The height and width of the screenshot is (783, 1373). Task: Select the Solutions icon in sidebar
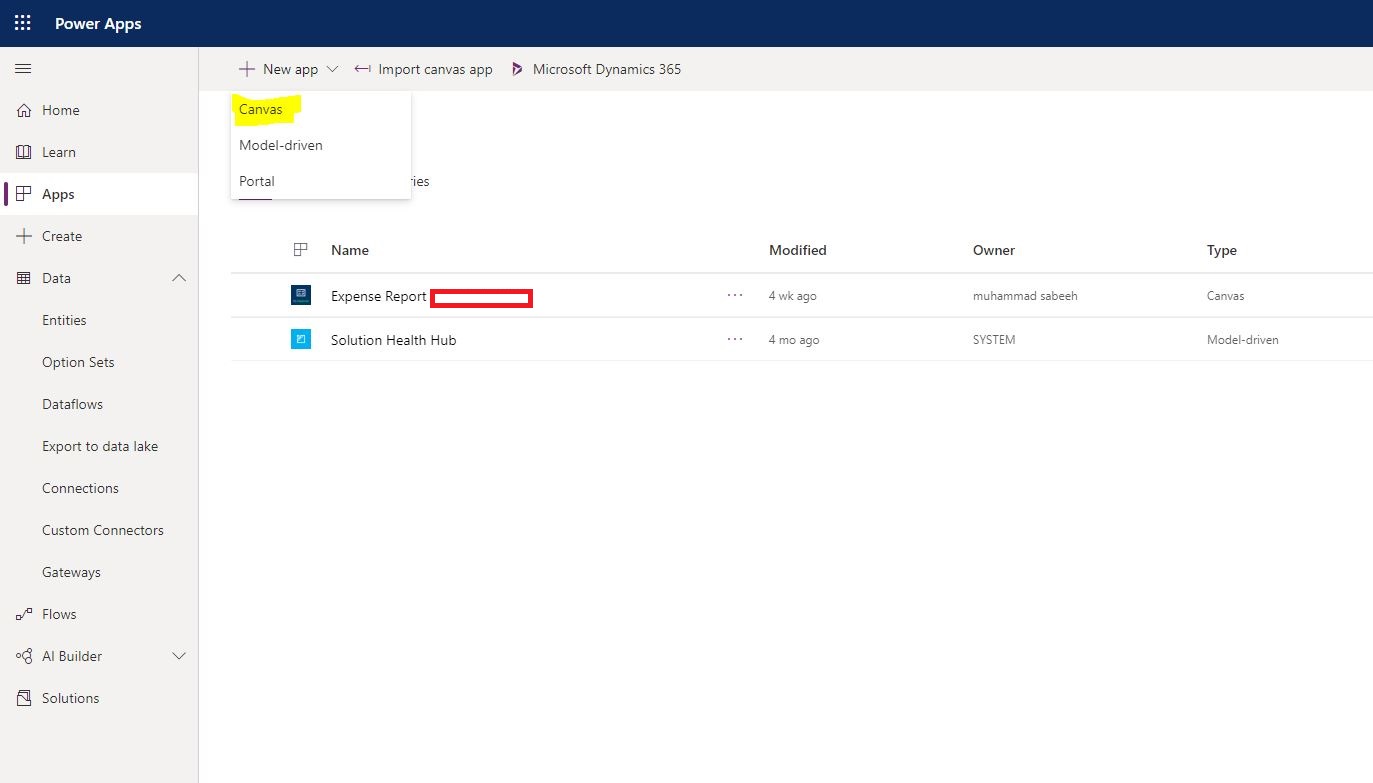point(22,698)
